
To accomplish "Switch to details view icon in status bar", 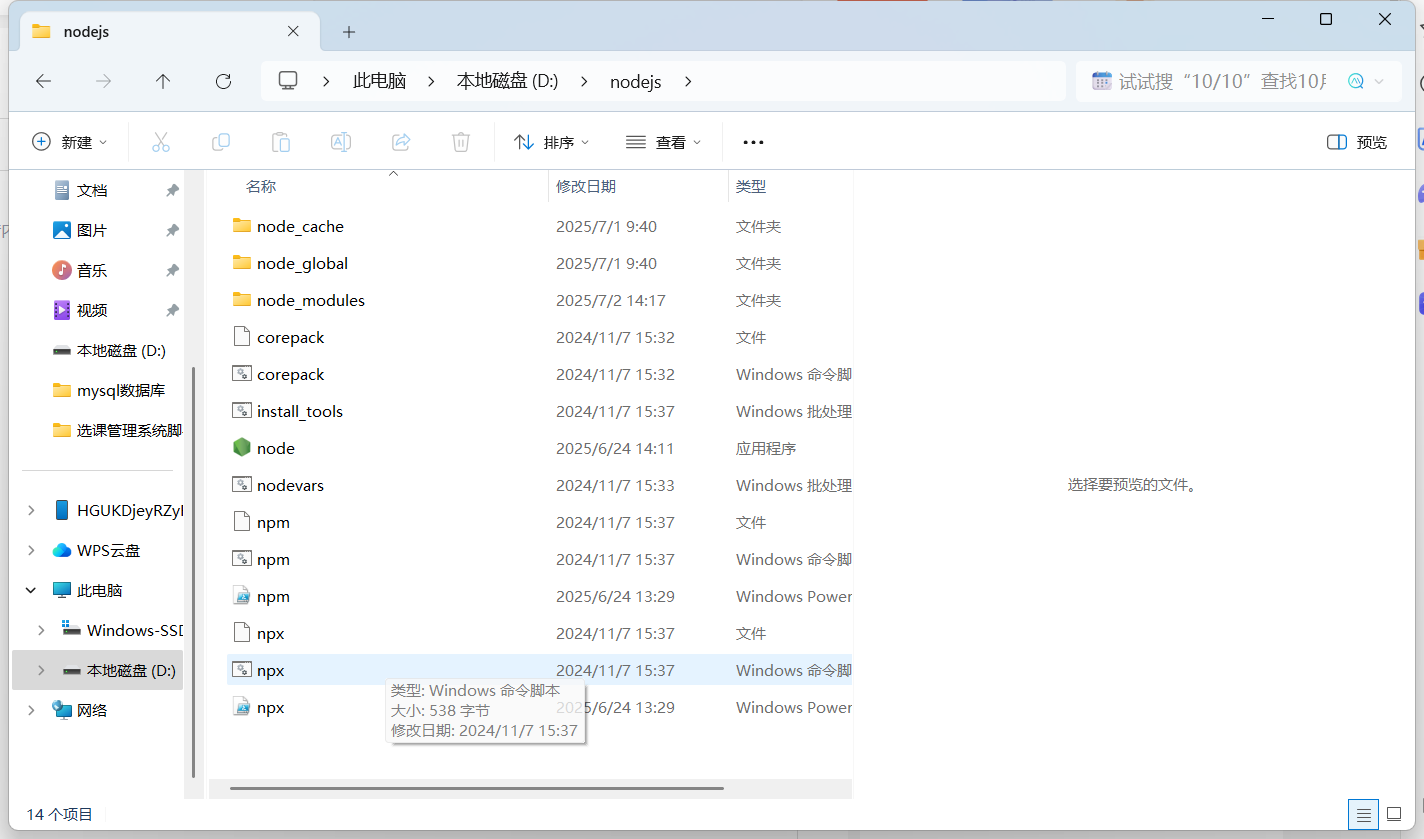I will point(1361,814).
